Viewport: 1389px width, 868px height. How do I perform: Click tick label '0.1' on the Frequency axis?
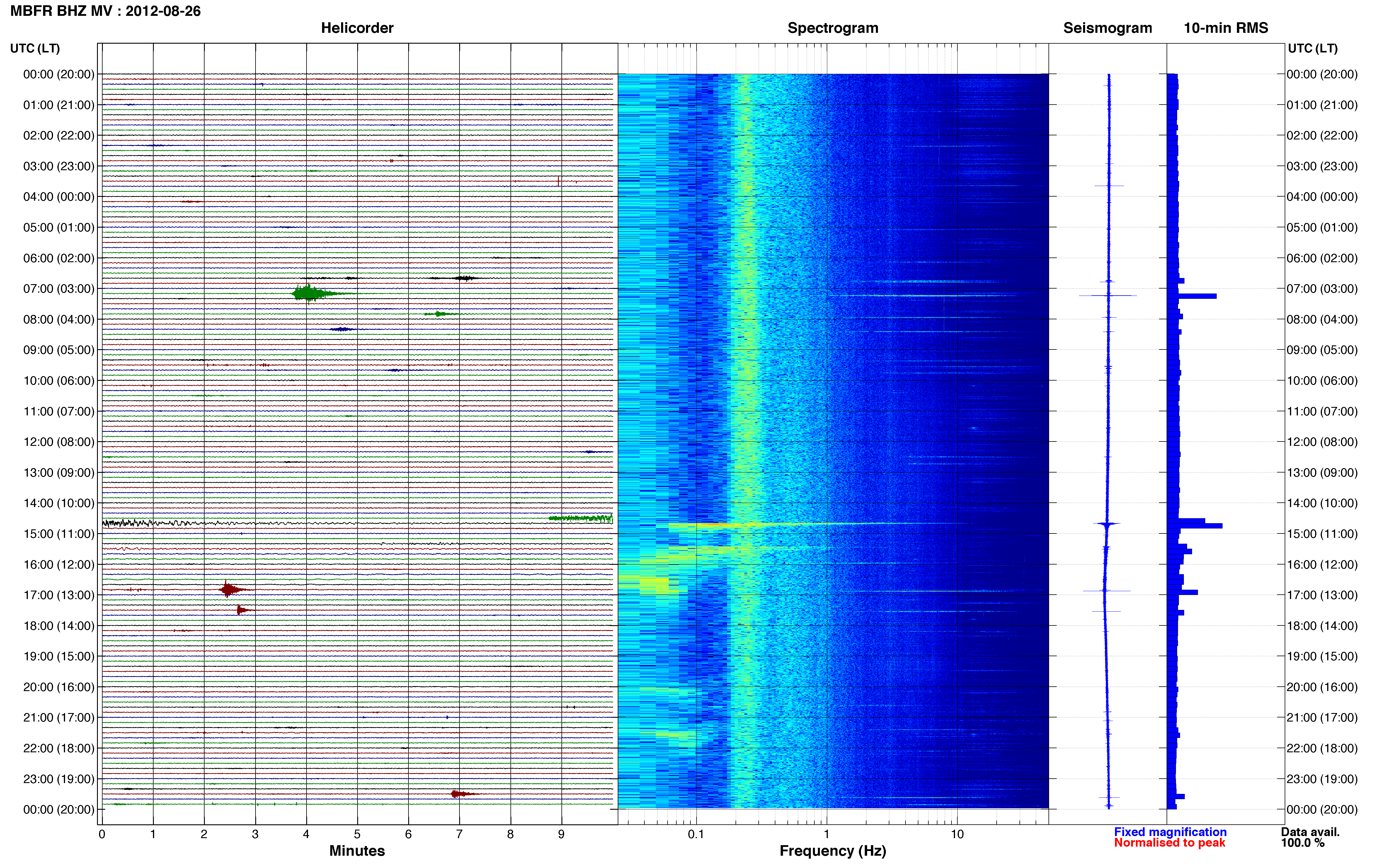tap(696, 835)
